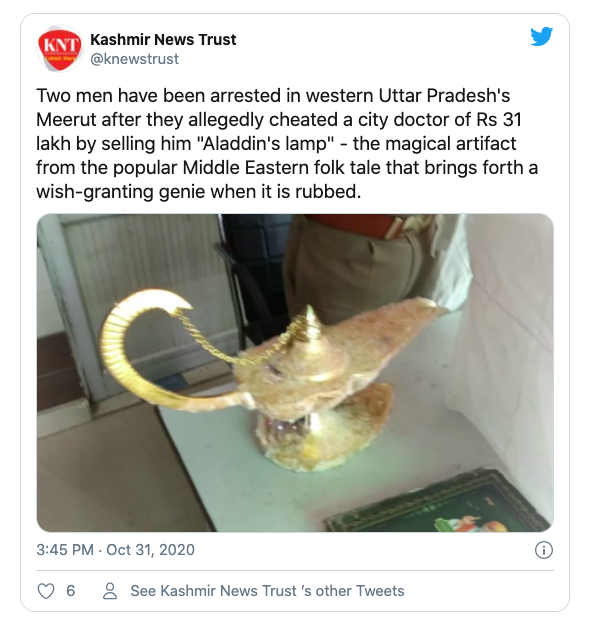Click the person silhouette icon
This screenshot has width=600, height=627.
[x=110, y=591]
